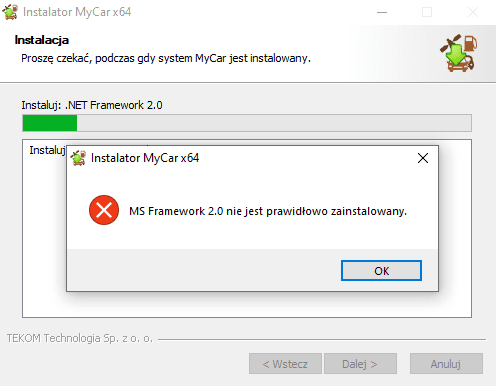Image resolution: width=496 pixels, height=386 pixels.
Task: Click the Instalacja heading
Action: [42, 40]
